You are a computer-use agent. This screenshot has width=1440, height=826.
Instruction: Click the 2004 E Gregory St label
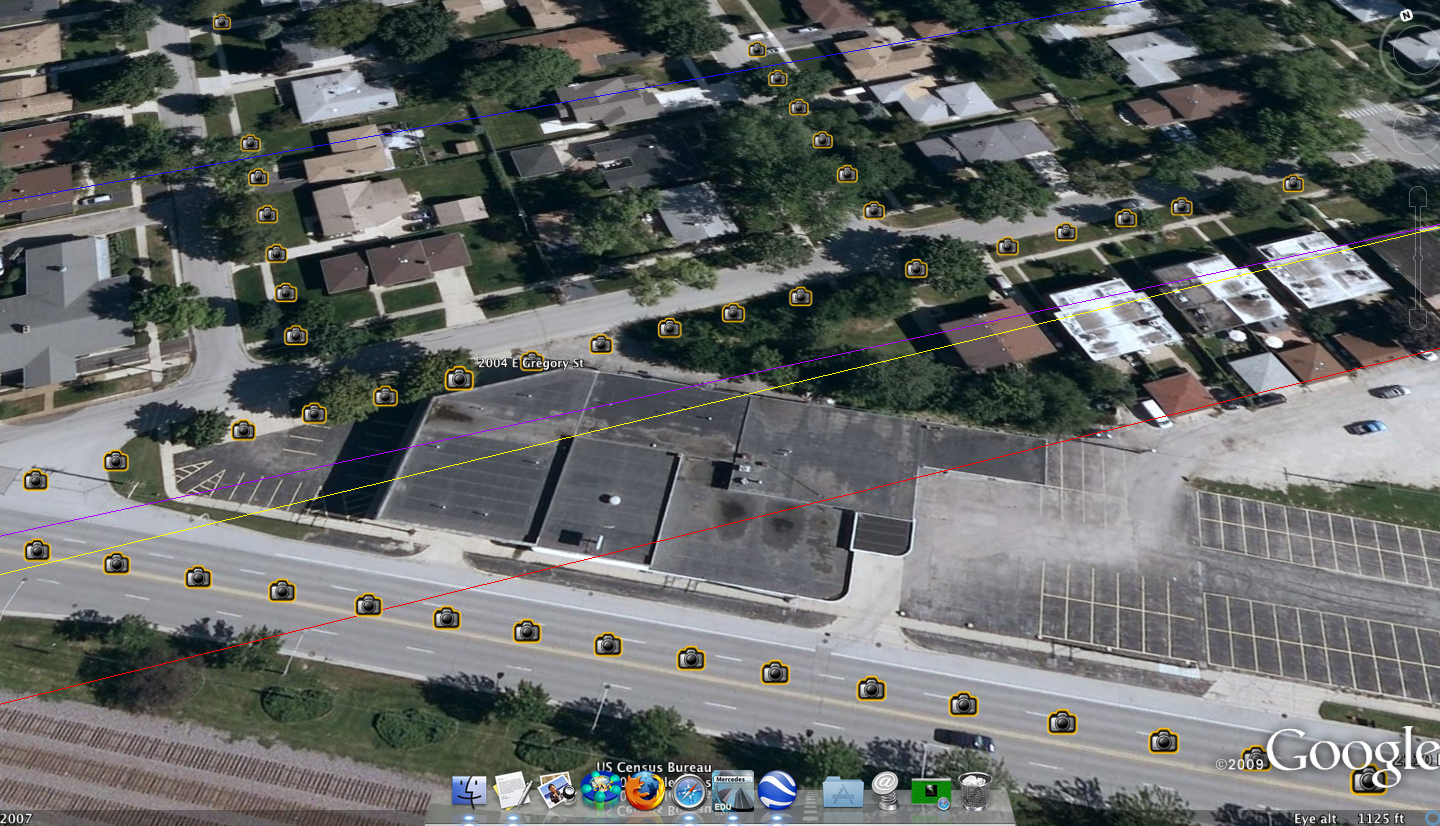pyautogui.click(x=530, y=363)
